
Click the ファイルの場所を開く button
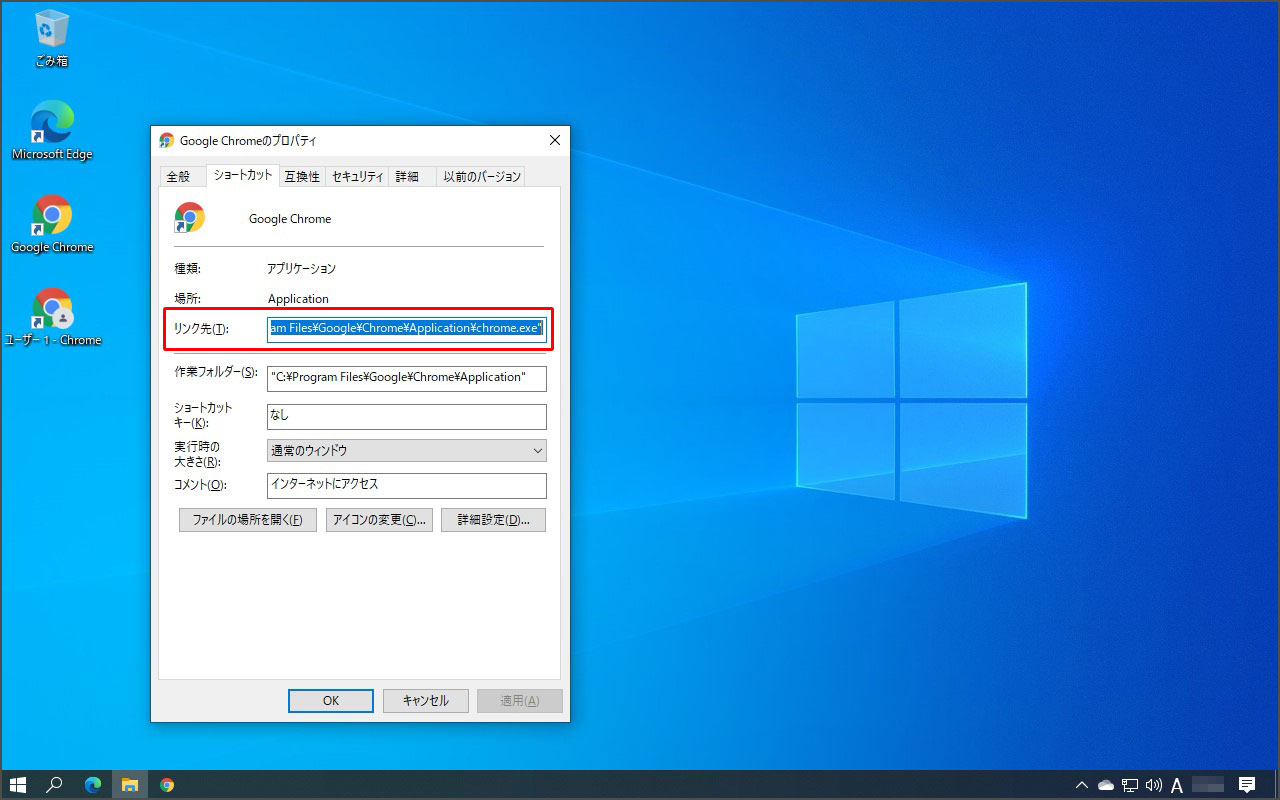coord(248,520)
